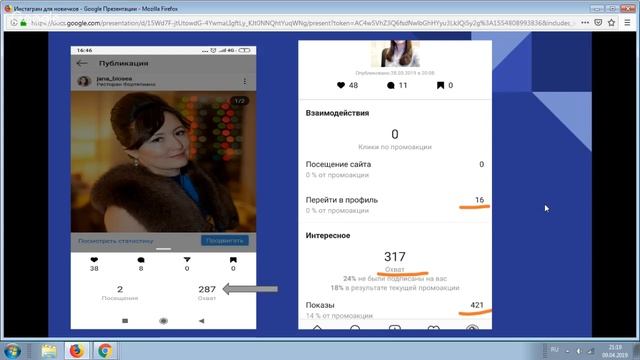Click the heart icon above 38

94,260
